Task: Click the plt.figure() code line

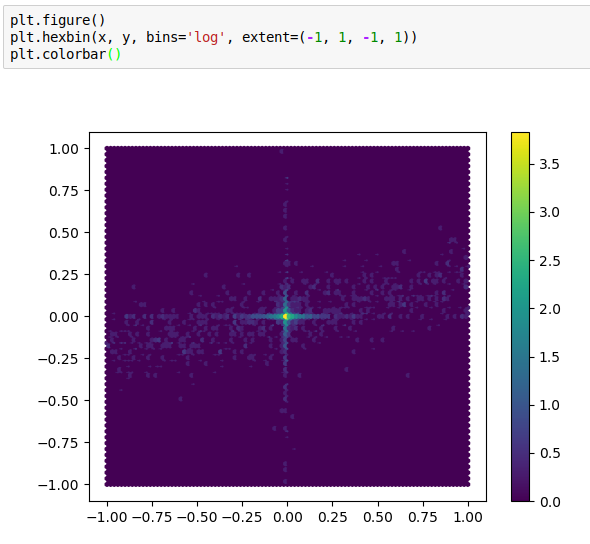Action: click(58, 20)
